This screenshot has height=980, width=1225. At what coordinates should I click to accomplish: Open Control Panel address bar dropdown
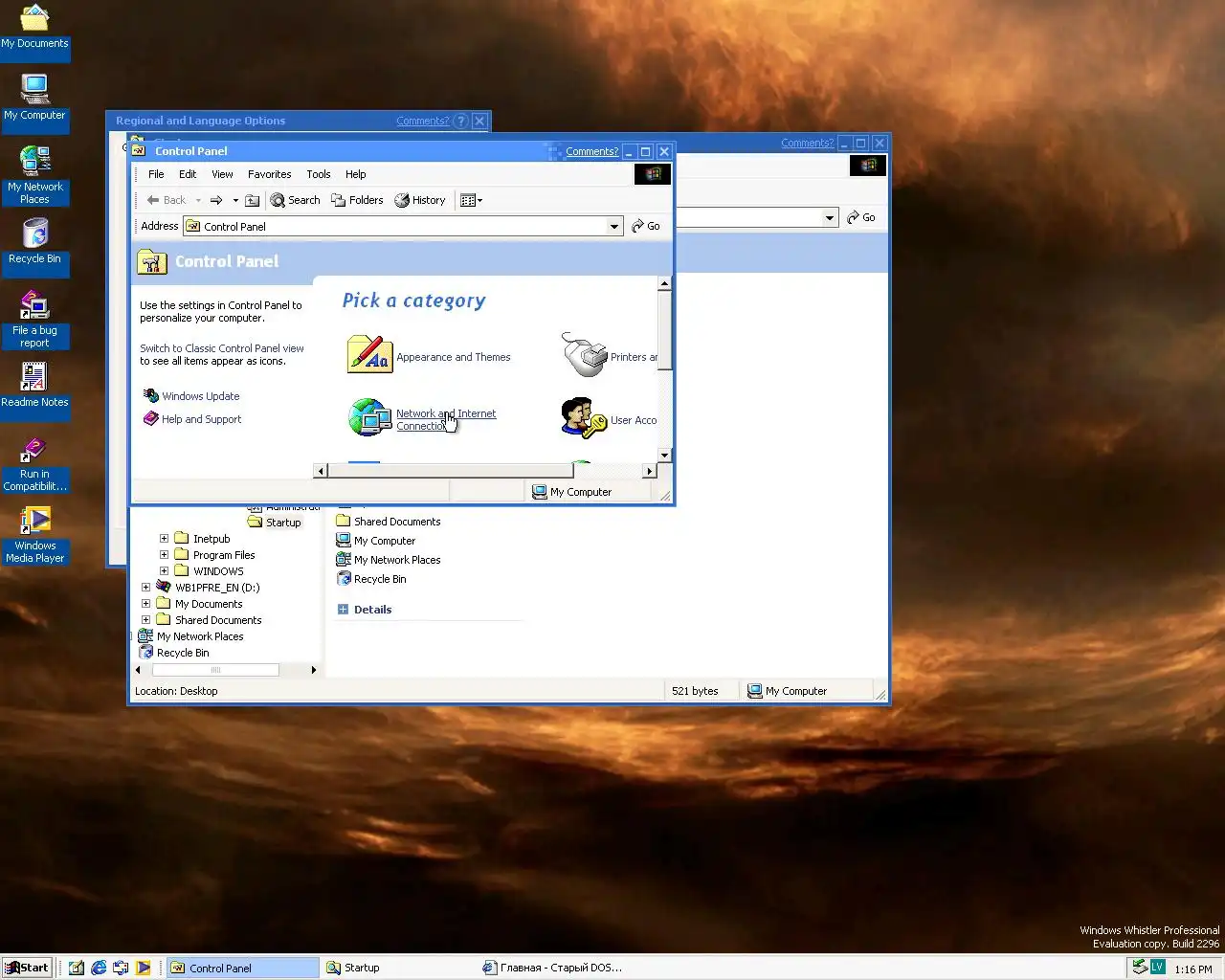(614, 227)
